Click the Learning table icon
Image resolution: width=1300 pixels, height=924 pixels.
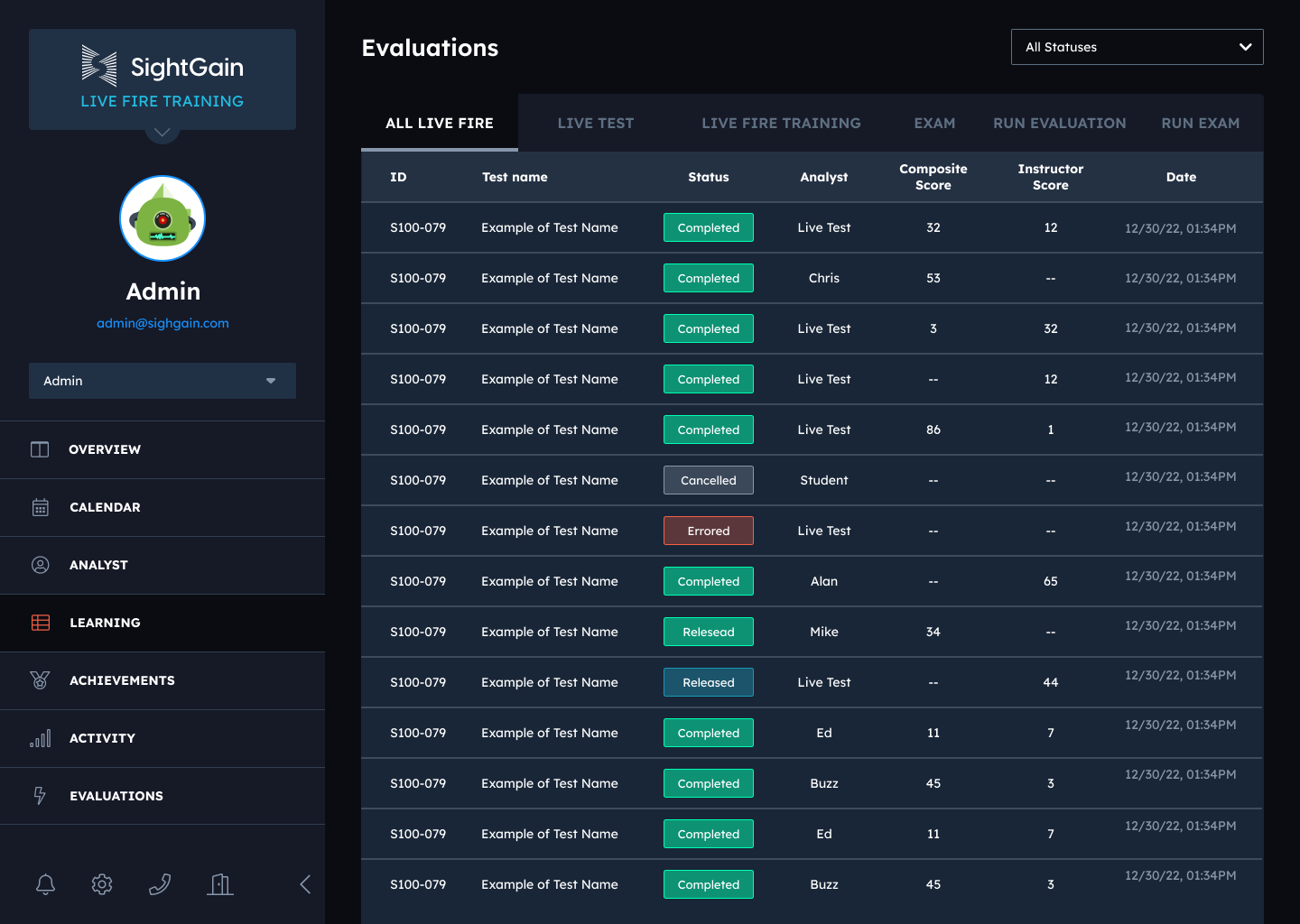point(41,623)
